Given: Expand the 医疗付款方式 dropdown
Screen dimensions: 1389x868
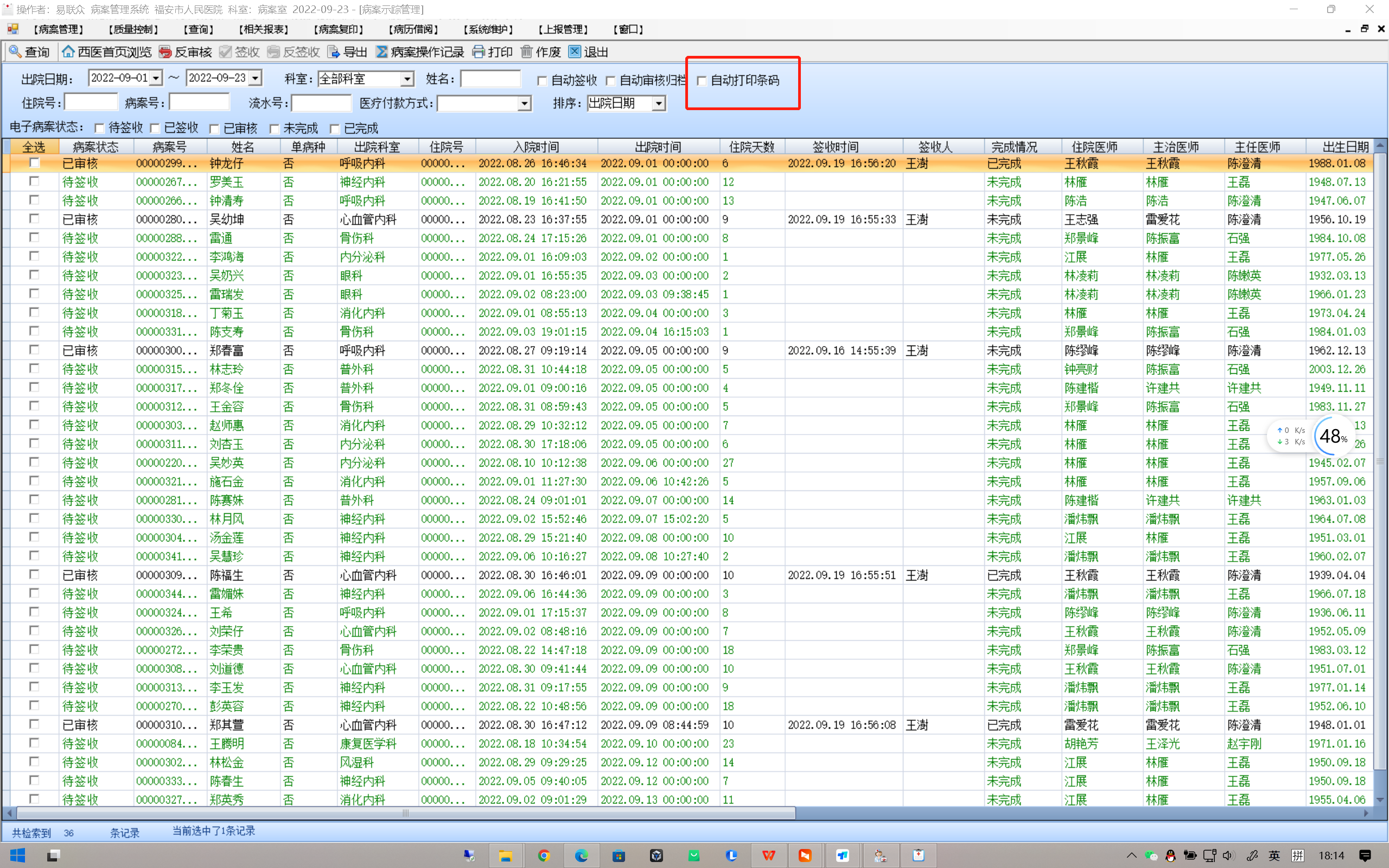Looking at the screenshot, I should [524, 103].
